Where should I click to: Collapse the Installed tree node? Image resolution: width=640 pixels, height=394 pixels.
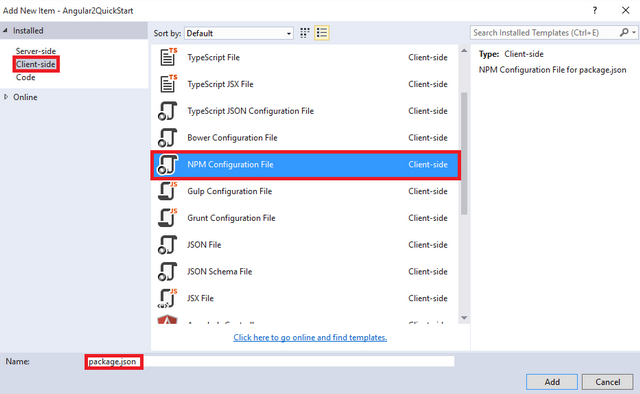tap(5, 31)
